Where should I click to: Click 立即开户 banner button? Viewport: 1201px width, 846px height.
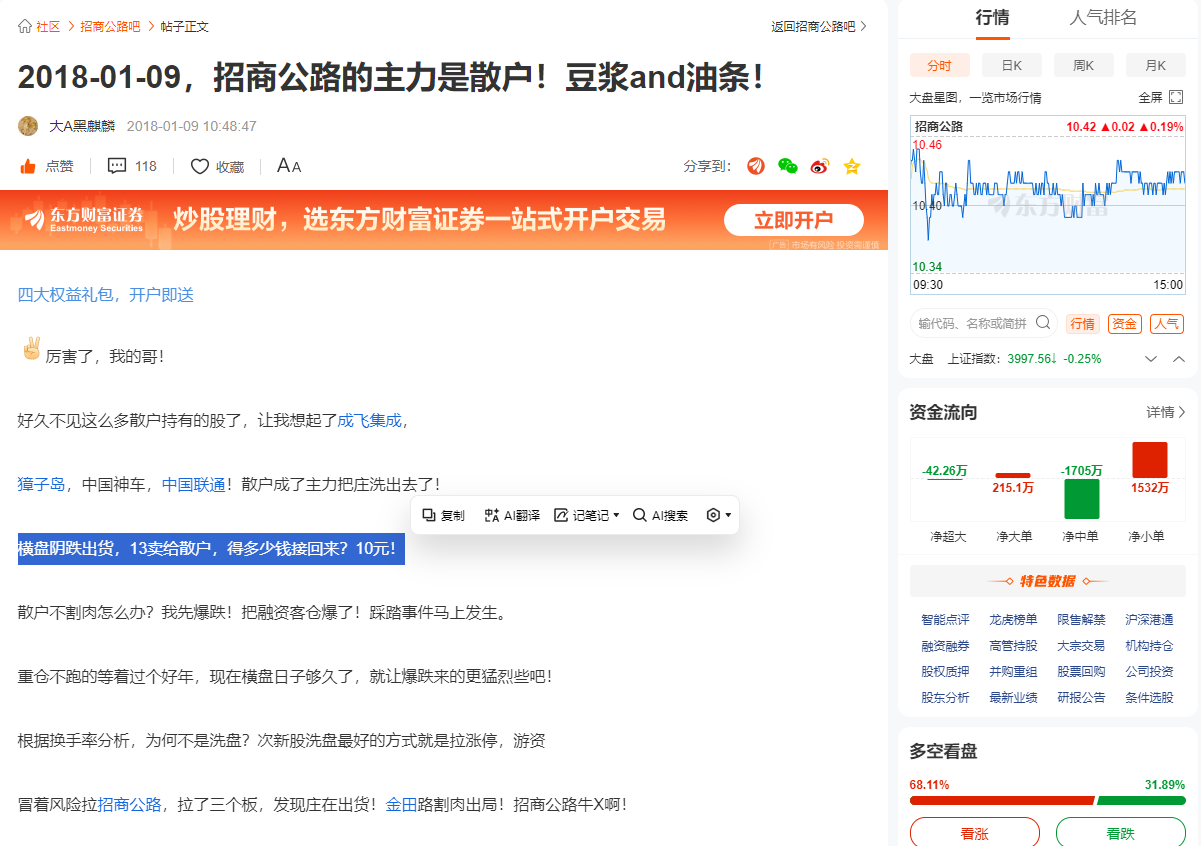click(x=794, y=220)
